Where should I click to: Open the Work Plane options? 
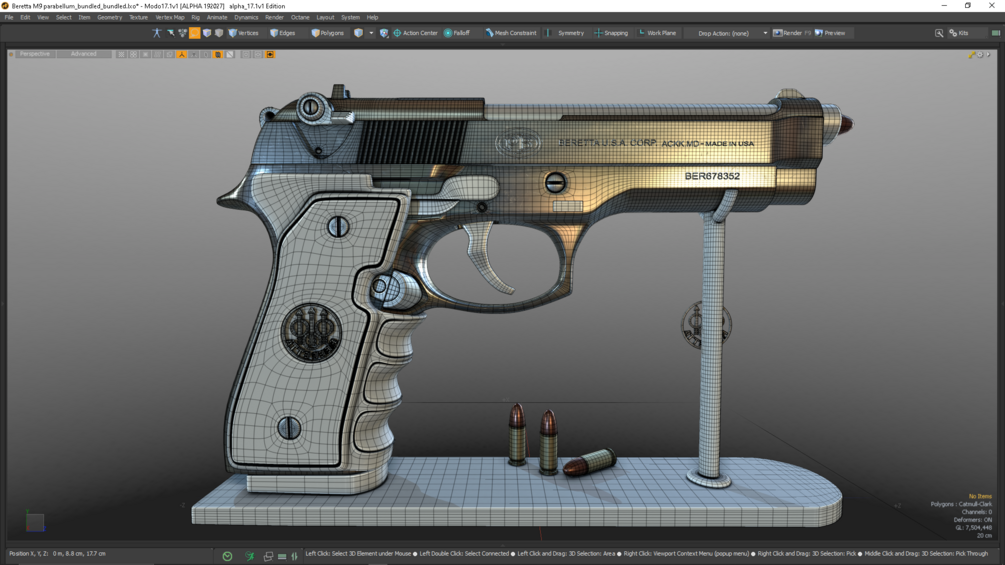658,33
